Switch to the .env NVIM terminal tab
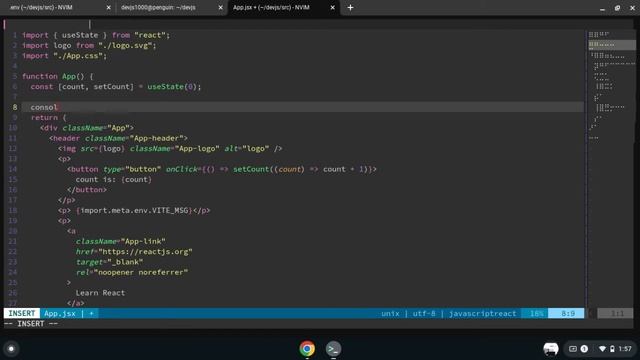The width and height of the screenshot is (640, 360). [57, 7]
